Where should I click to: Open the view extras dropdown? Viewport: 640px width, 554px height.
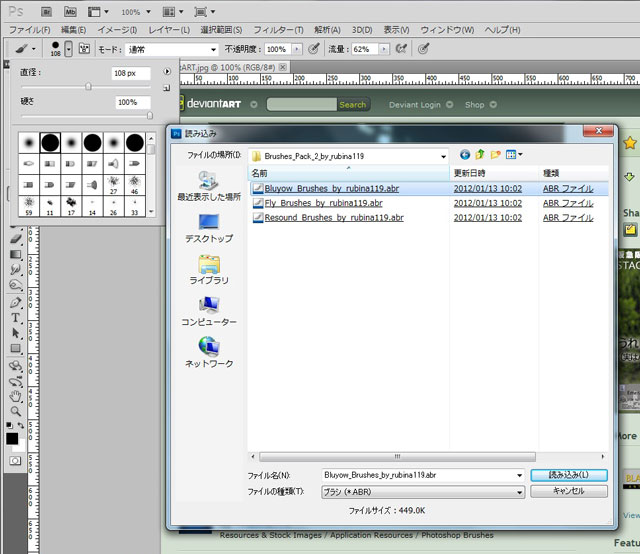tap(98, 12)
